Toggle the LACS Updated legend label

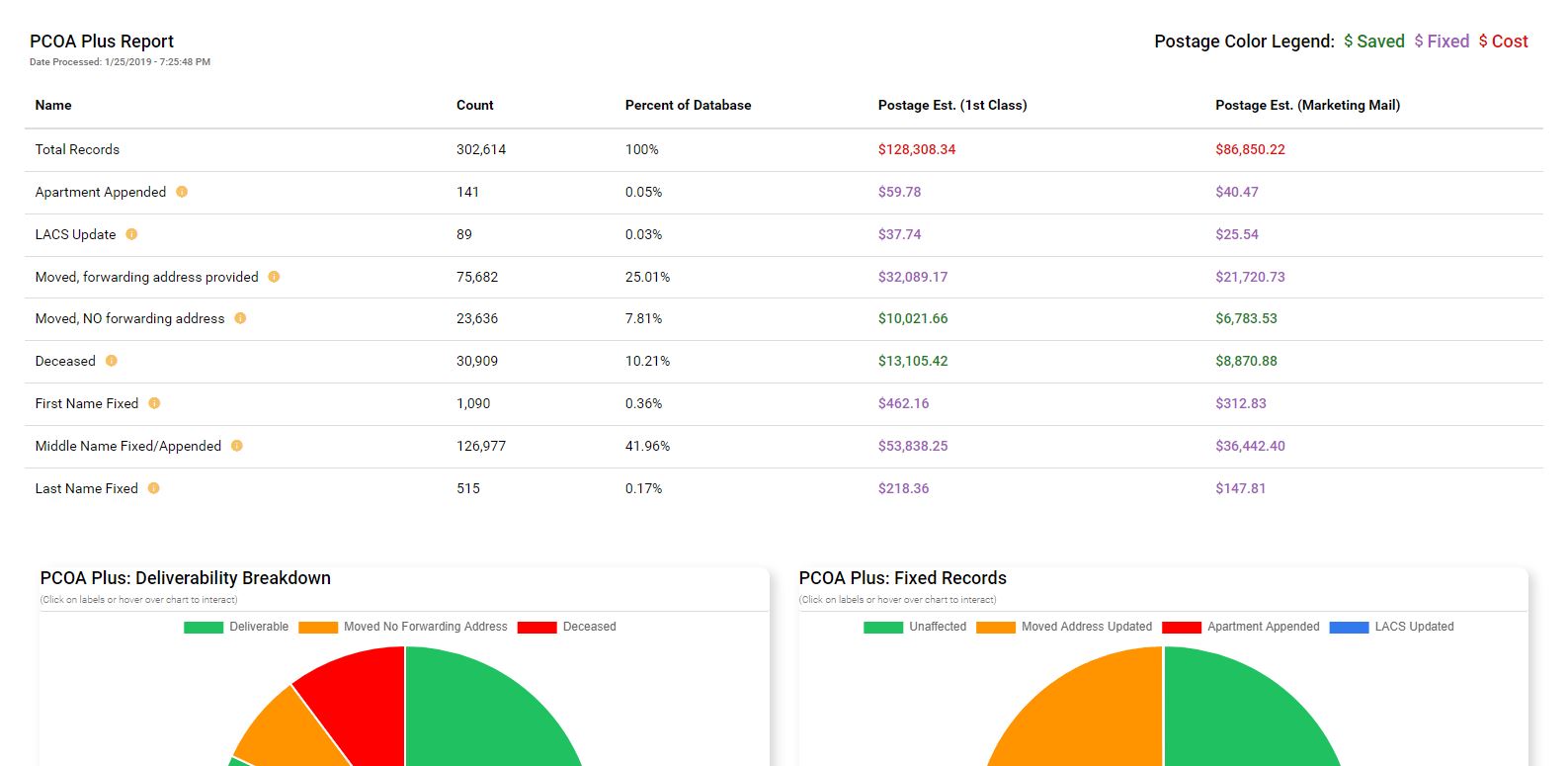pyautogui.click(x=1414, y=627)
